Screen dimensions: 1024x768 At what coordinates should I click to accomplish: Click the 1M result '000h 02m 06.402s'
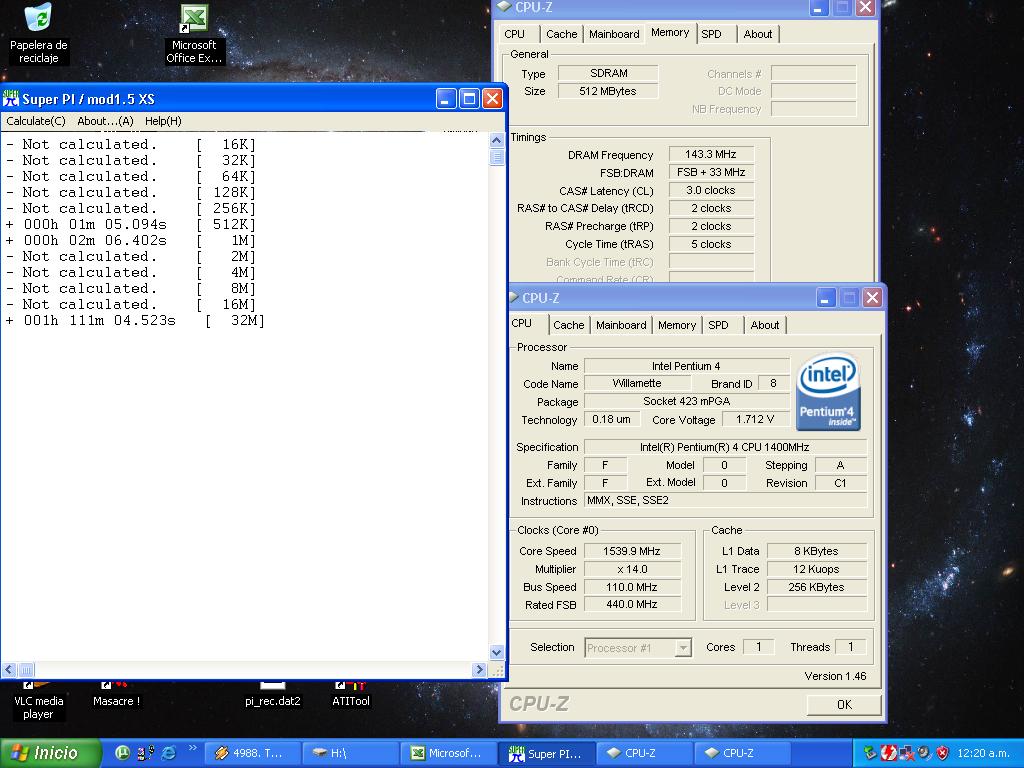point(95,240)
